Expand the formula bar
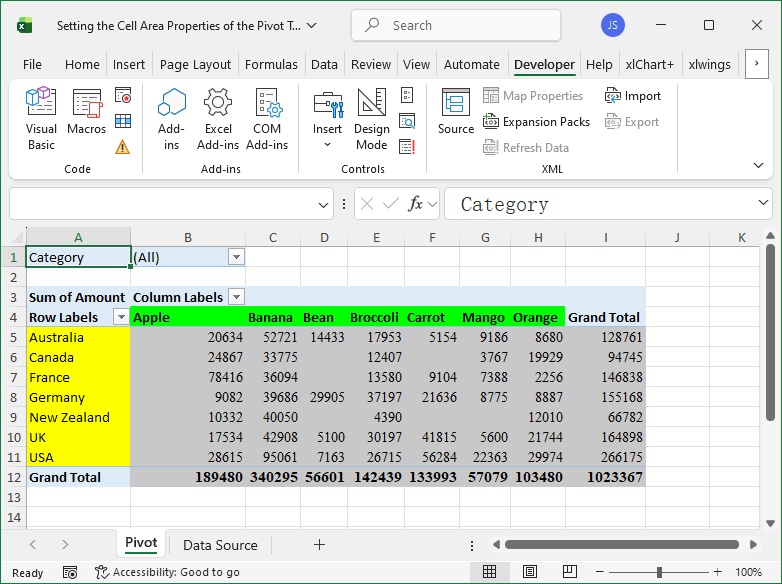 click(763, 202)
